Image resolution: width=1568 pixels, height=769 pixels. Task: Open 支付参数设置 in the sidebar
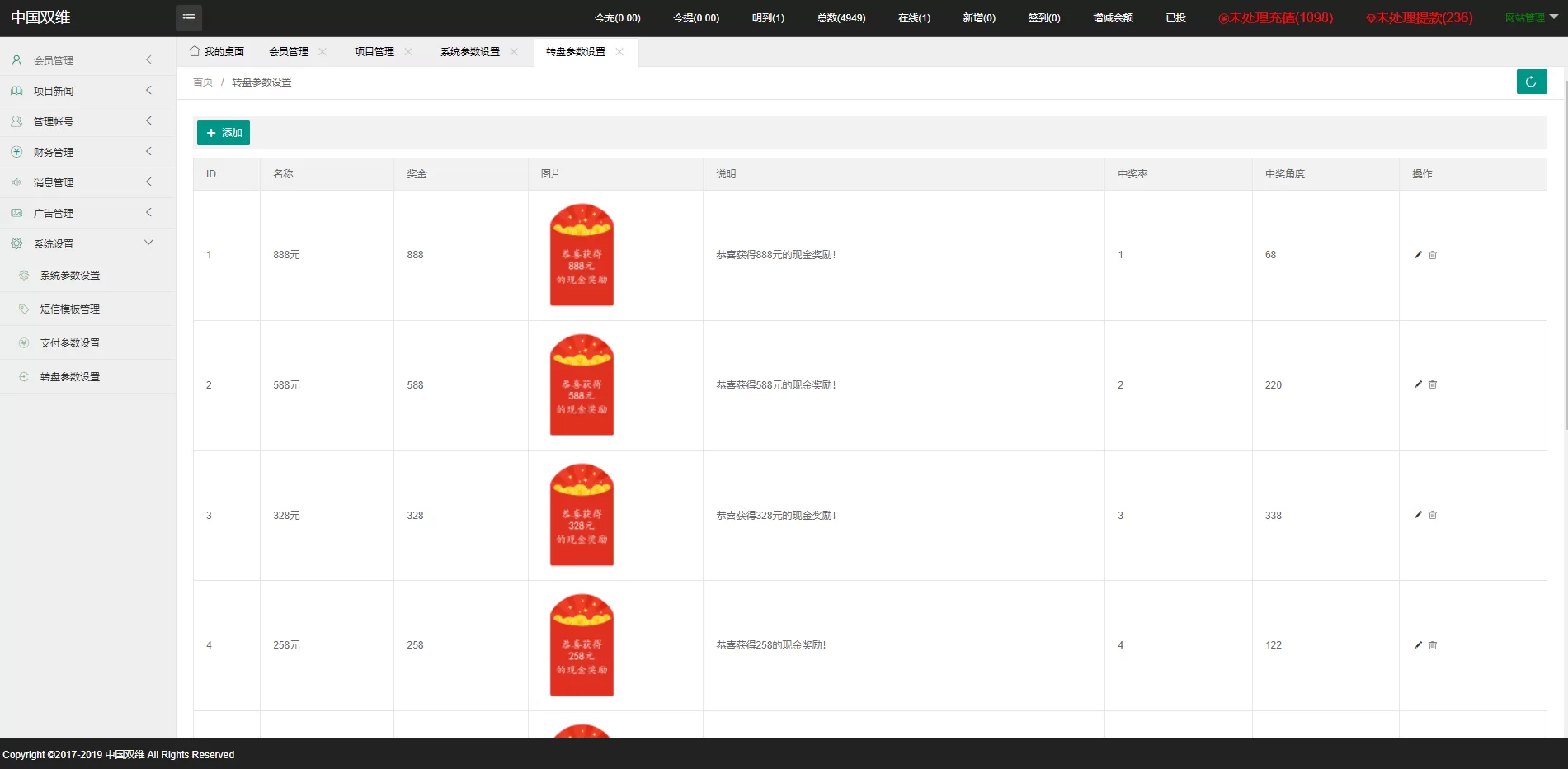(x=70, y=342)
